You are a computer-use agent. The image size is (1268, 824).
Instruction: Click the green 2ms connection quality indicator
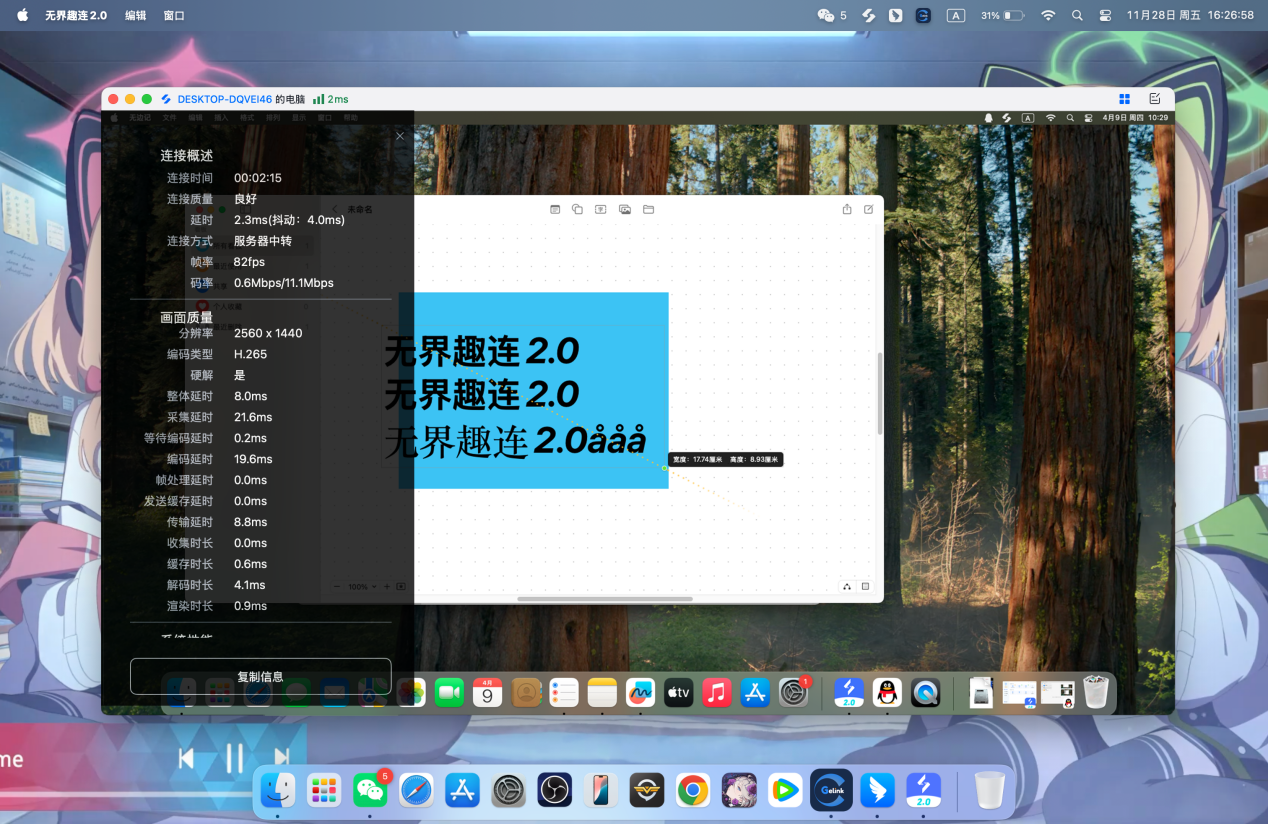tap(331, 98)
